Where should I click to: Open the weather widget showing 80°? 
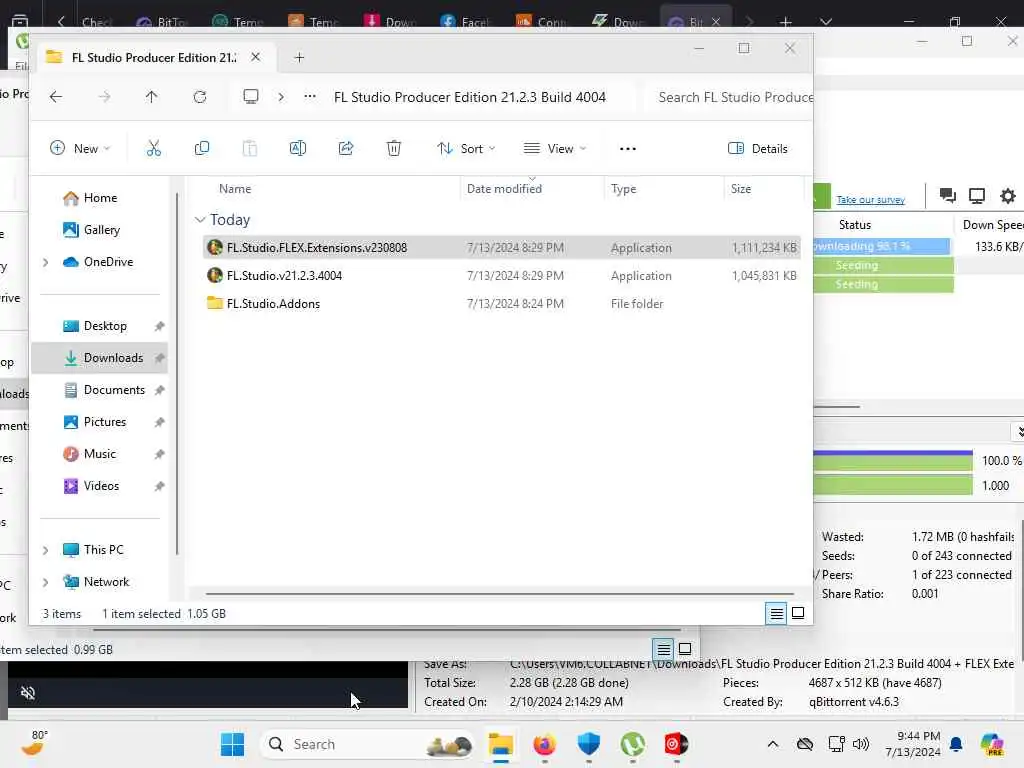point(34,743)
